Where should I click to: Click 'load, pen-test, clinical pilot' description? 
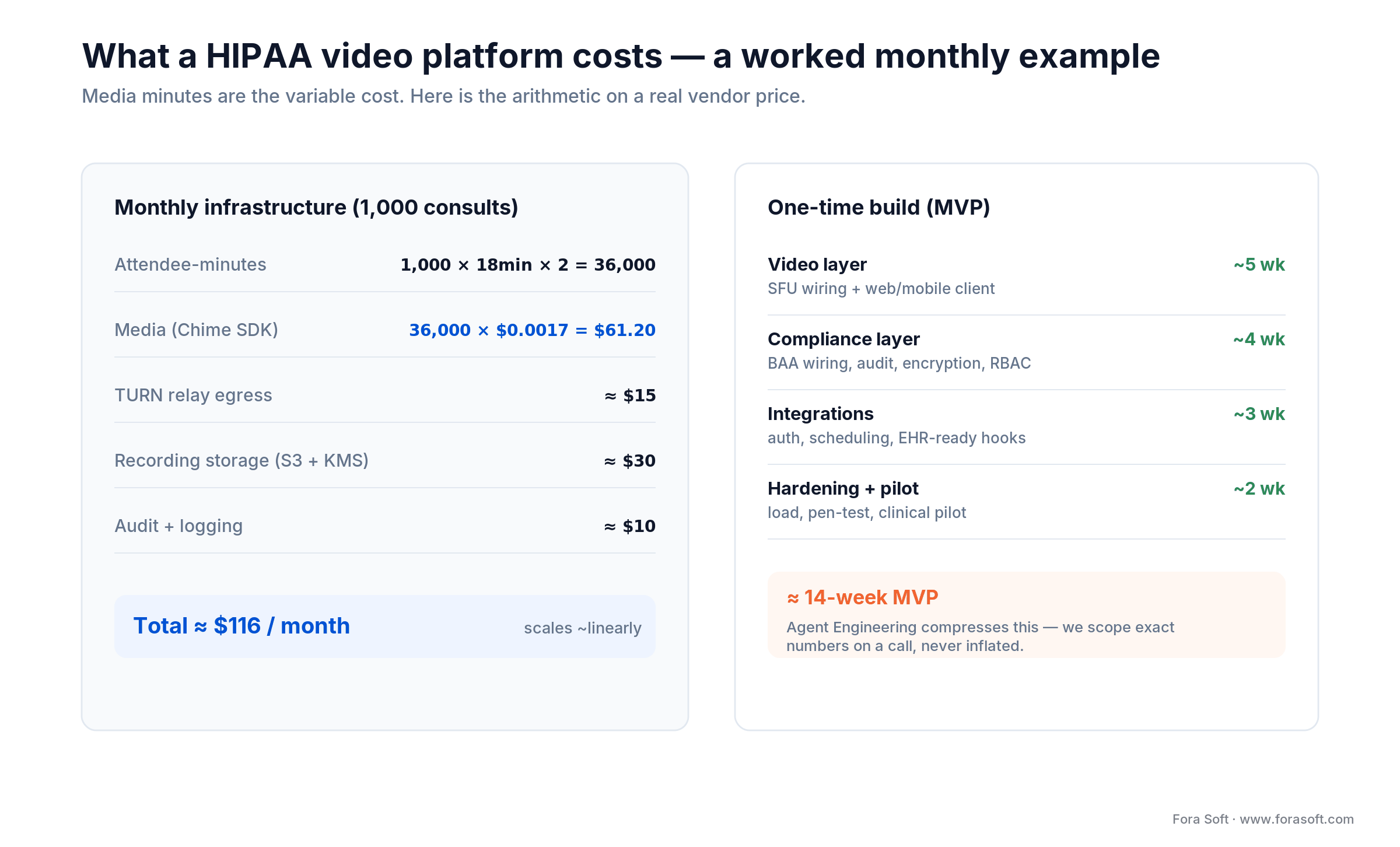pos(867,513)
